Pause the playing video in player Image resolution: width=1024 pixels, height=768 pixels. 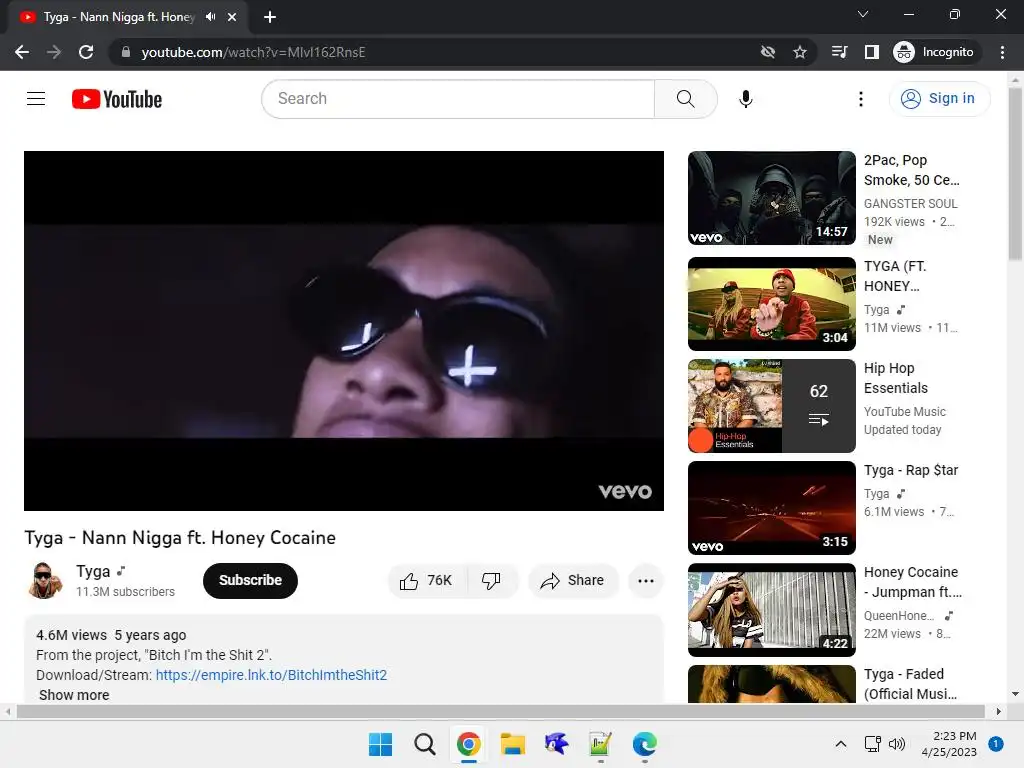point(344,330)
